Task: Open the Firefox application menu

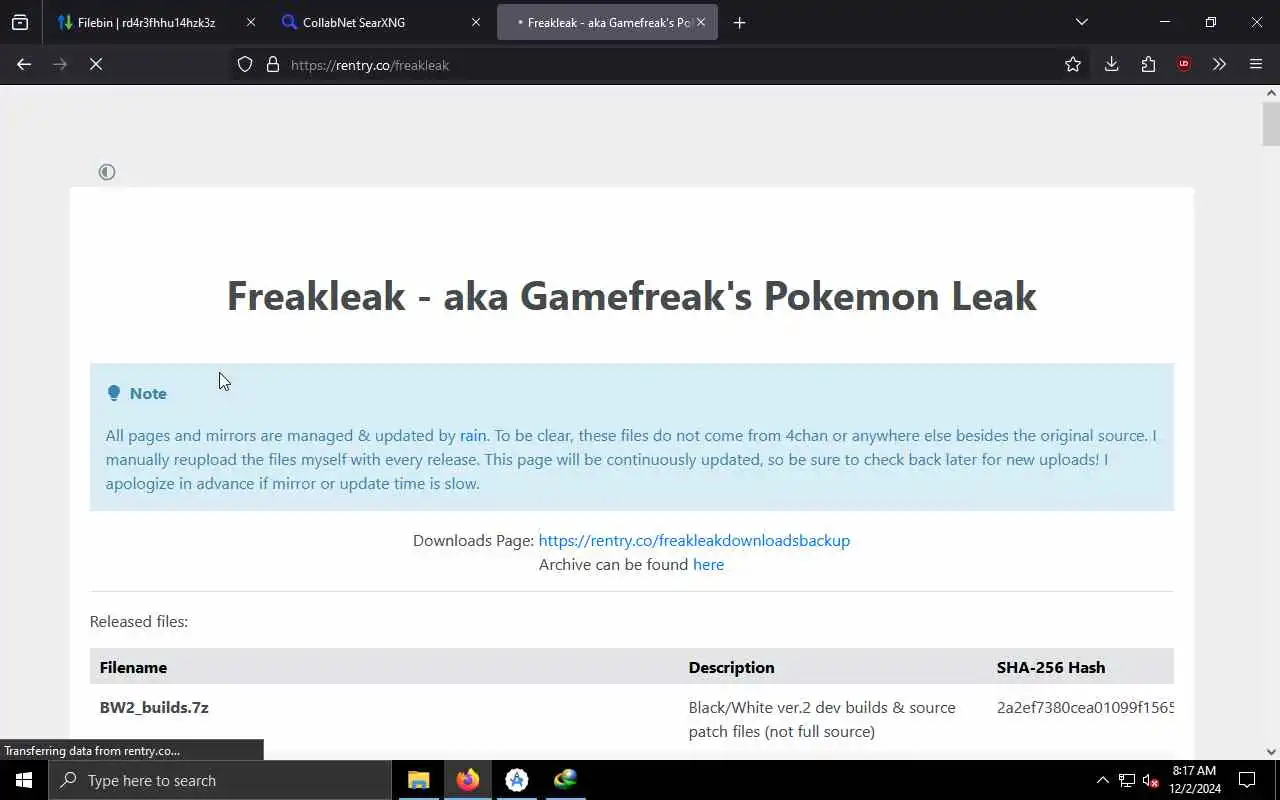Action: click(x=1256, y=64)
